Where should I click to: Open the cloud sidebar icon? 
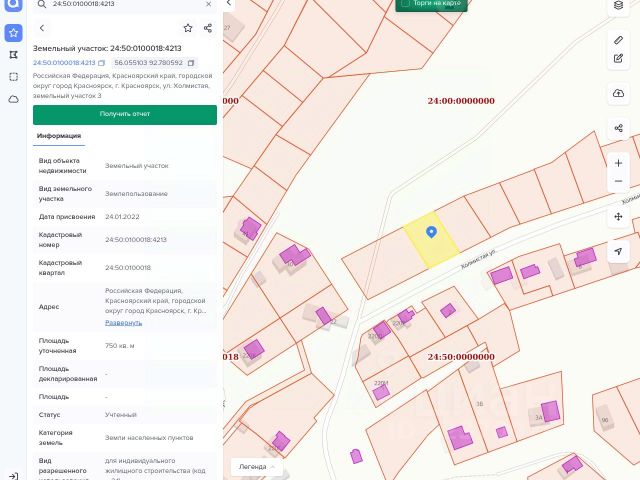(x=13, y=99)
